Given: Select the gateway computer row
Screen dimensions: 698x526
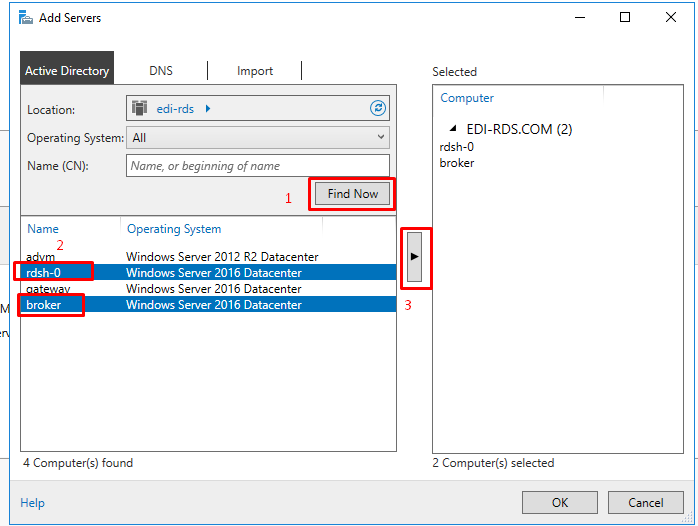Looking at the screenshot, I should click(208, 289).
